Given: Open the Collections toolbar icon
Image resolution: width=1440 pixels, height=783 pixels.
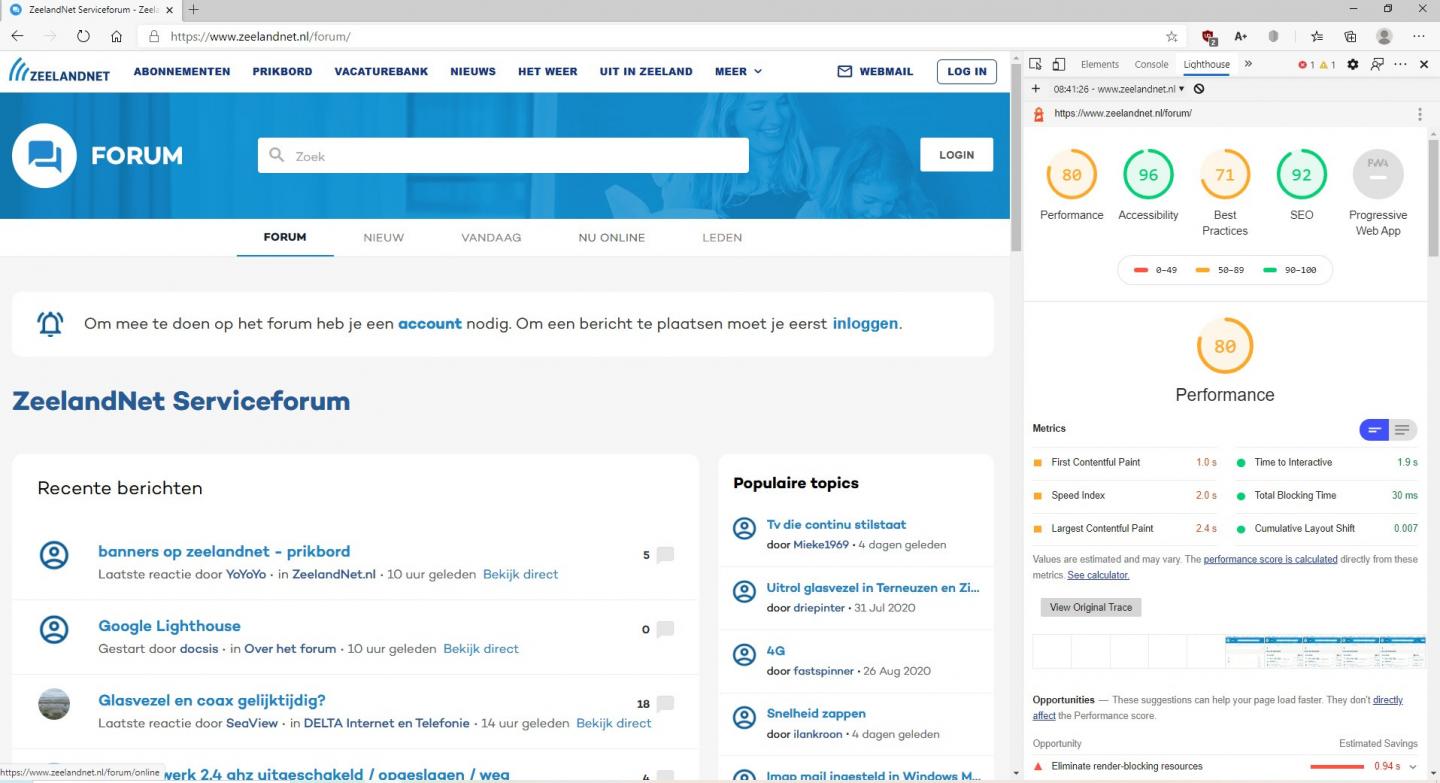Looking at the screenshot, I should click(1350, 36).
